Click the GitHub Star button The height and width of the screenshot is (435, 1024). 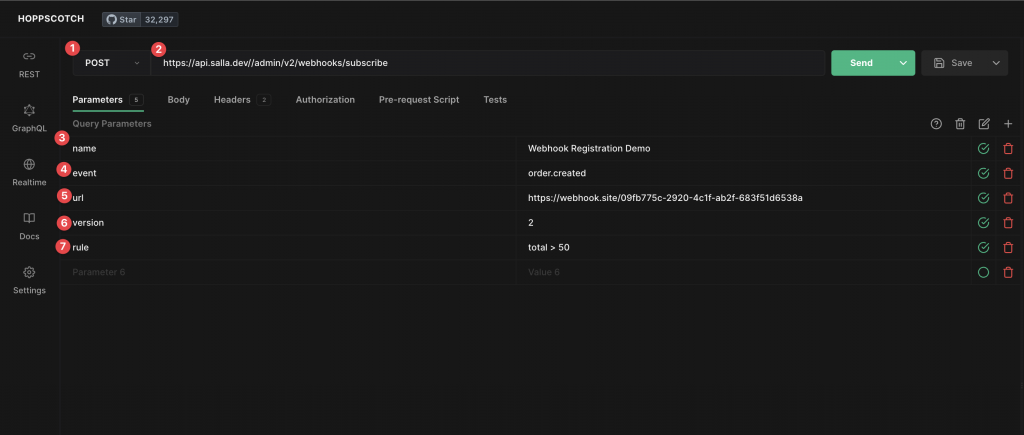point(122,20)
